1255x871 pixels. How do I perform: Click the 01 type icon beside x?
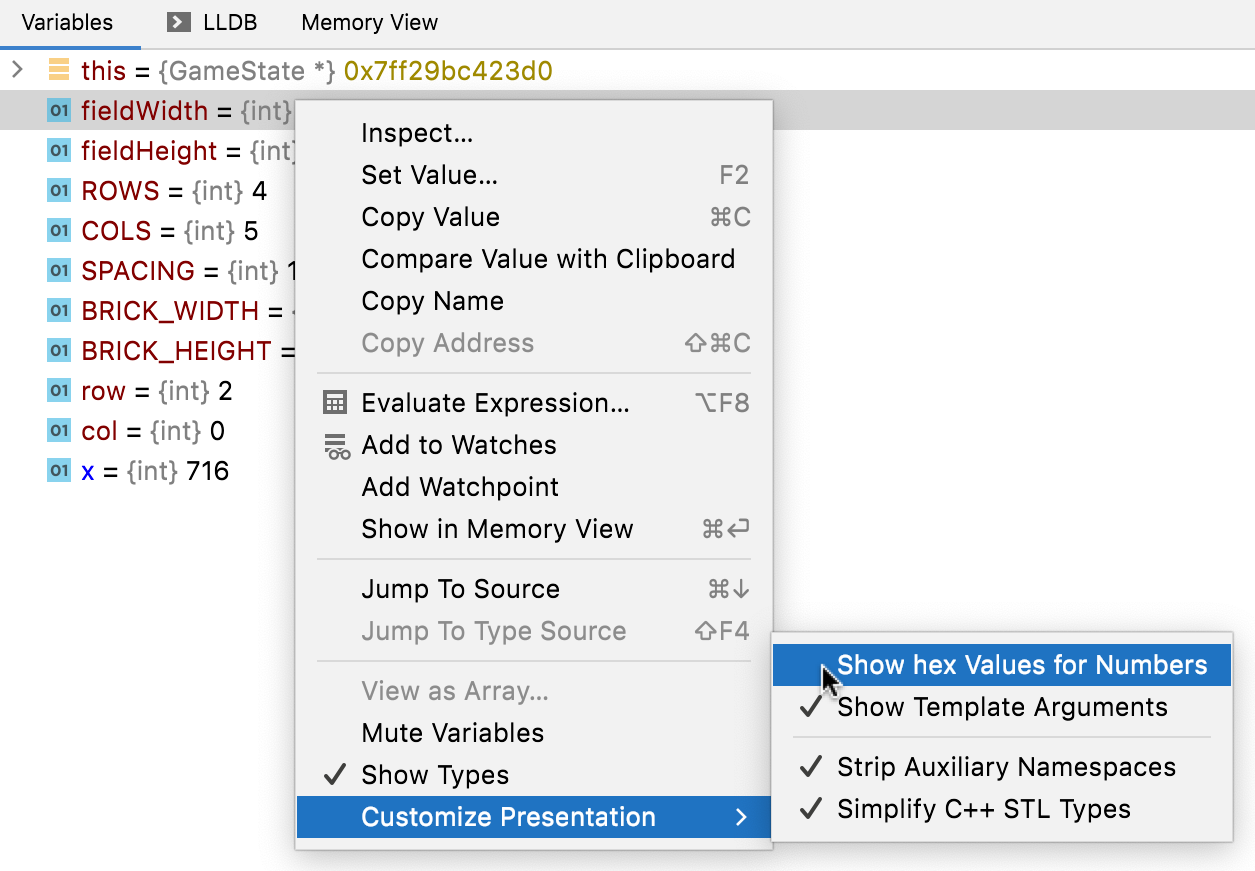click(x=59, y=470)
